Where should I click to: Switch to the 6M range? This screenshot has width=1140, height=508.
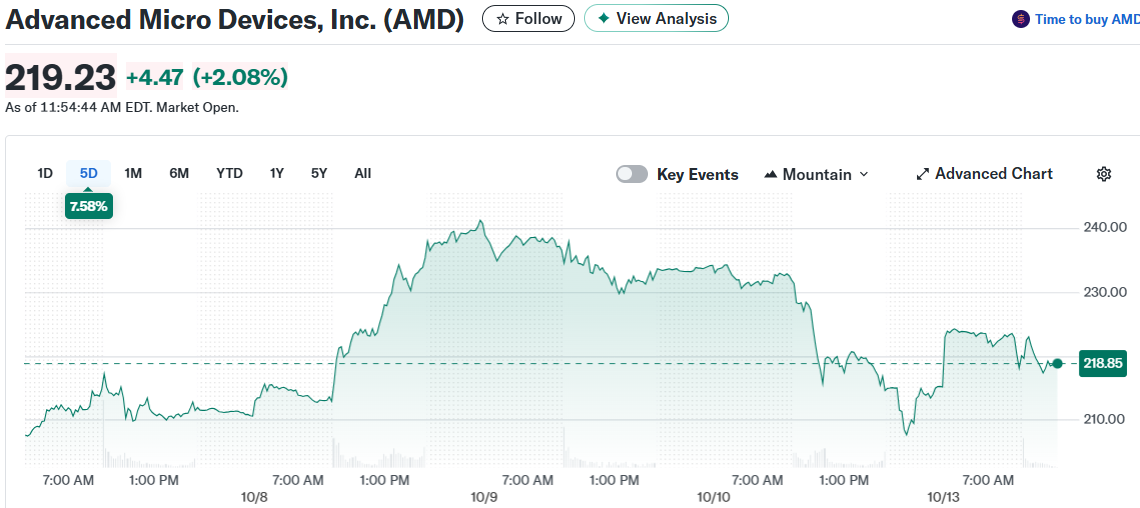click(179, 173)
